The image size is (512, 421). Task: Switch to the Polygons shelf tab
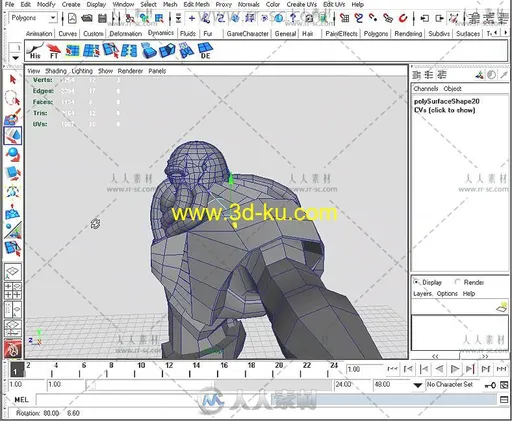point(376,34)
